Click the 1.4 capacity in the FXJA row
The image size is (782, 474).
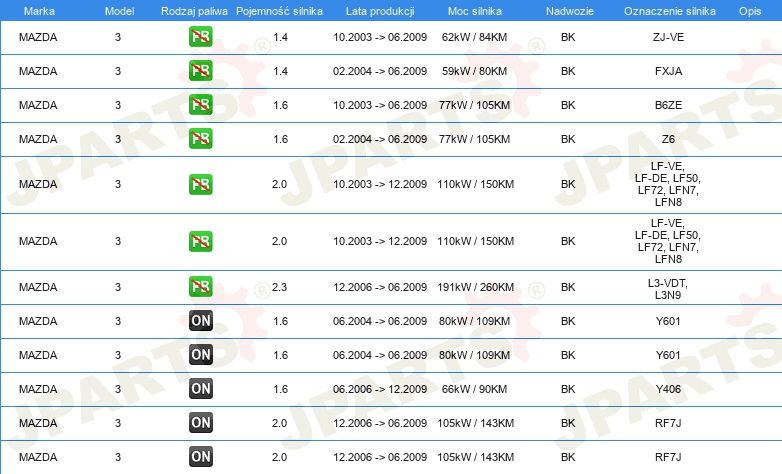point(281,71)
